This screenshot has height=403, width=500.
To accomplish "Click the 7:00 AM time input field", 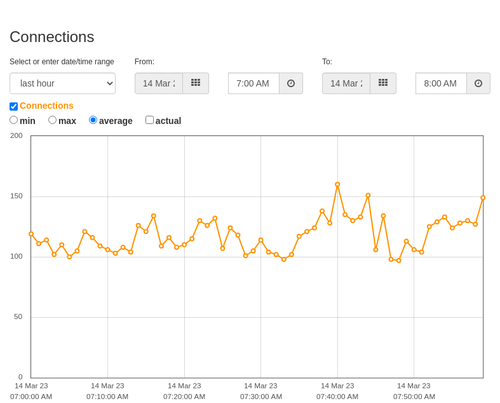I will pyautogui.click(x=254, y=83).
